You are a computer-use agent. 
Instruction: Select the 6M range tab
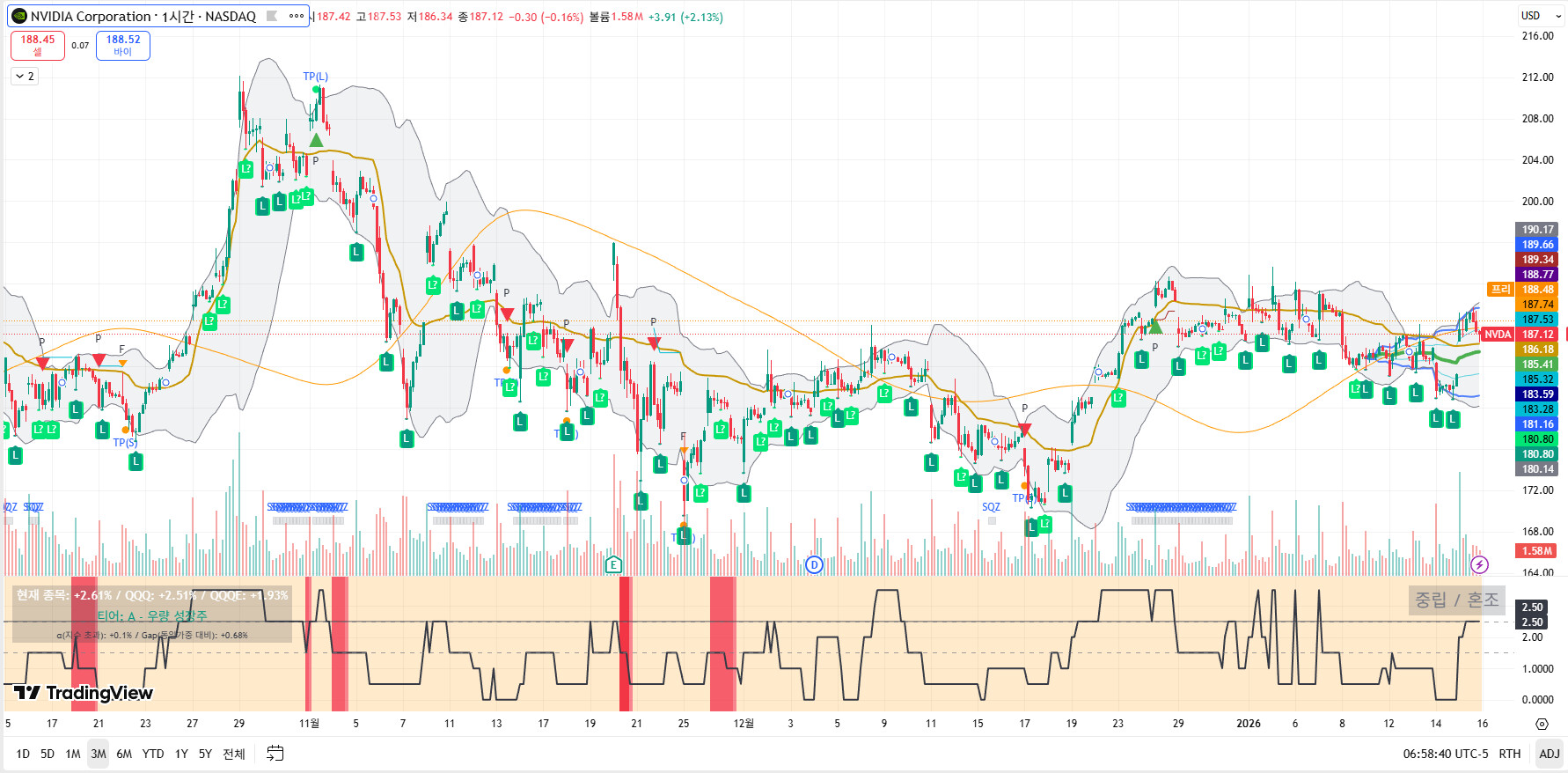tap(124, 754)
